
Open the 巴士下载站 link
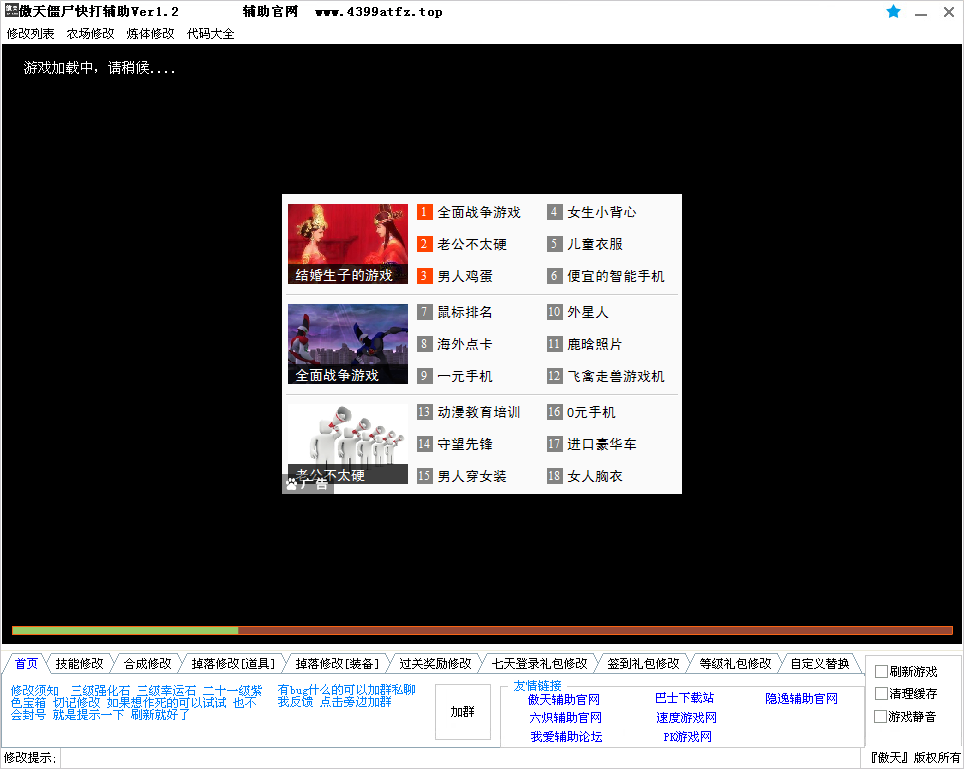click(x=684, y=698)
